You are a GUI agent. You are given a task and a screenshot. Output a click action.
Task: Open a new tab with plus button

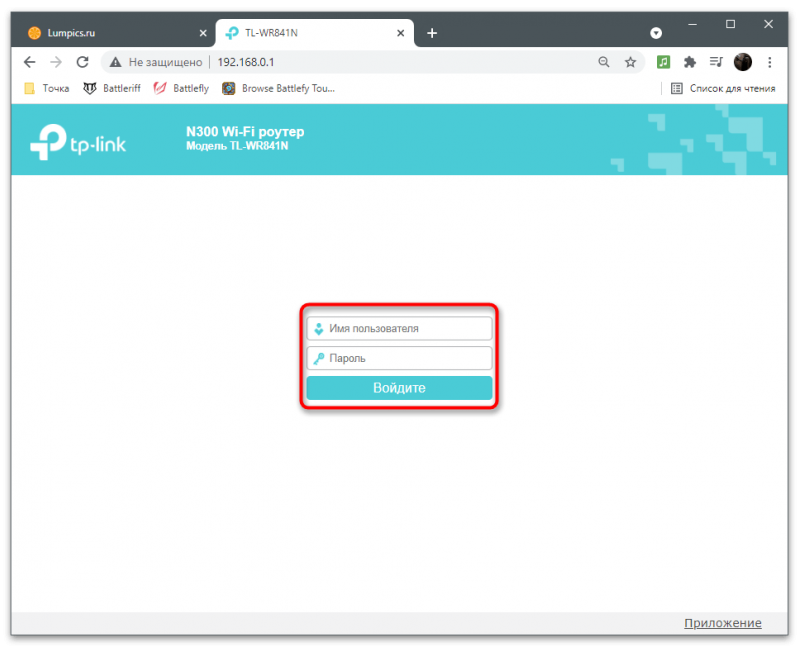(x=432, y=33)
